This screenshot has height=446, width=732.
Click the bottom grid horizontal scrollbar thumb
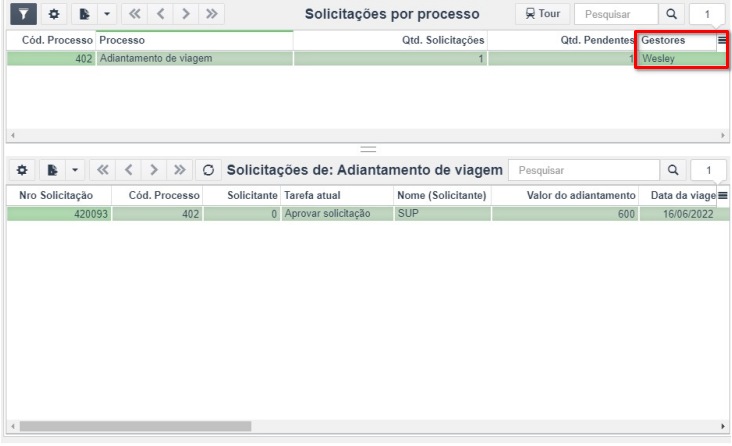pos(135,426)
